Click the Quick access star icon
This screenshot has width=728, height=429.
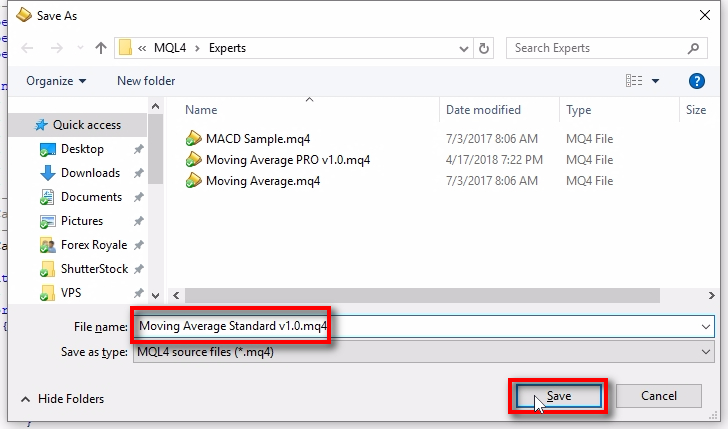[x=41, y=125]
